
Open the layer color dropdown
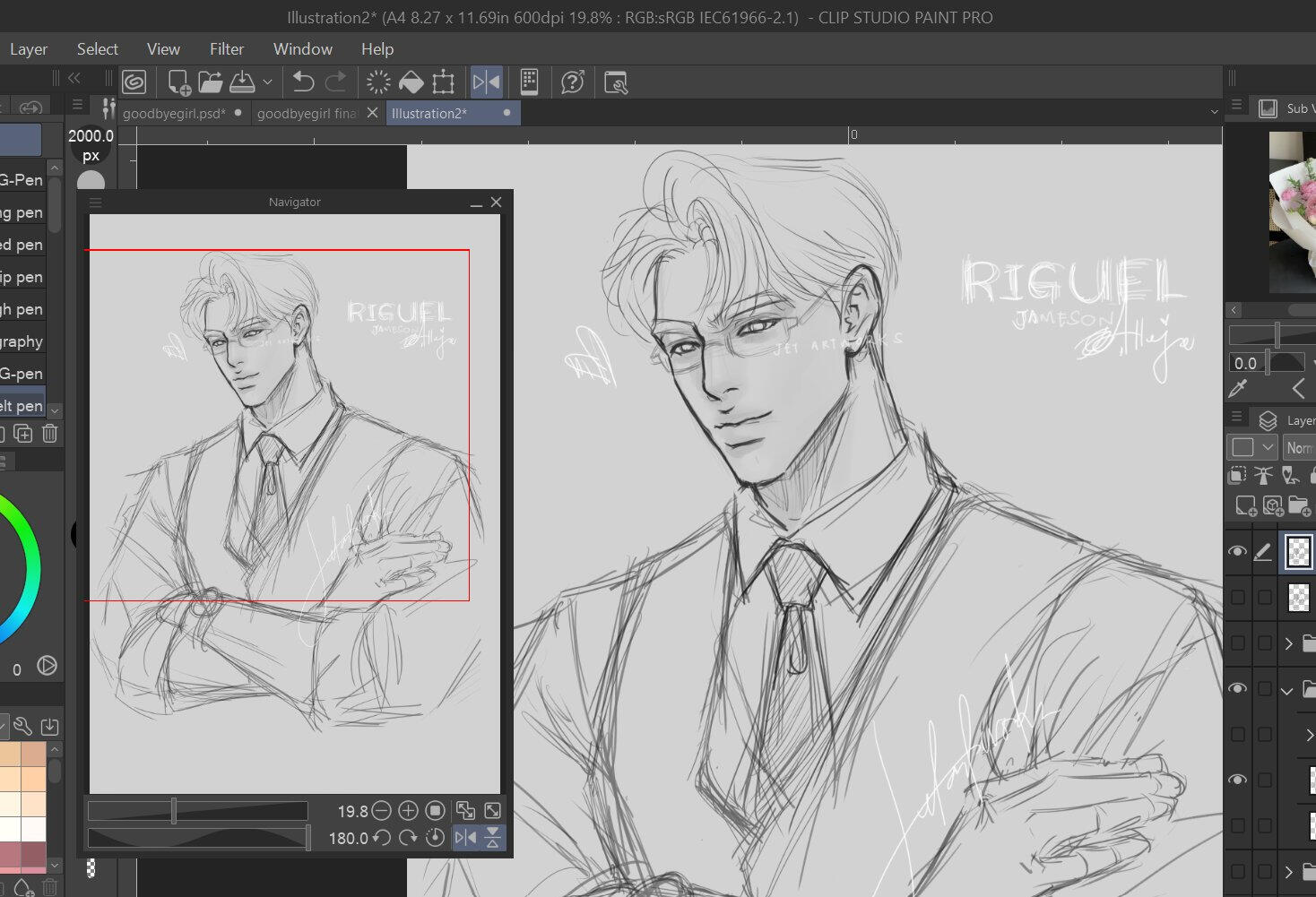pos(1252,447)
